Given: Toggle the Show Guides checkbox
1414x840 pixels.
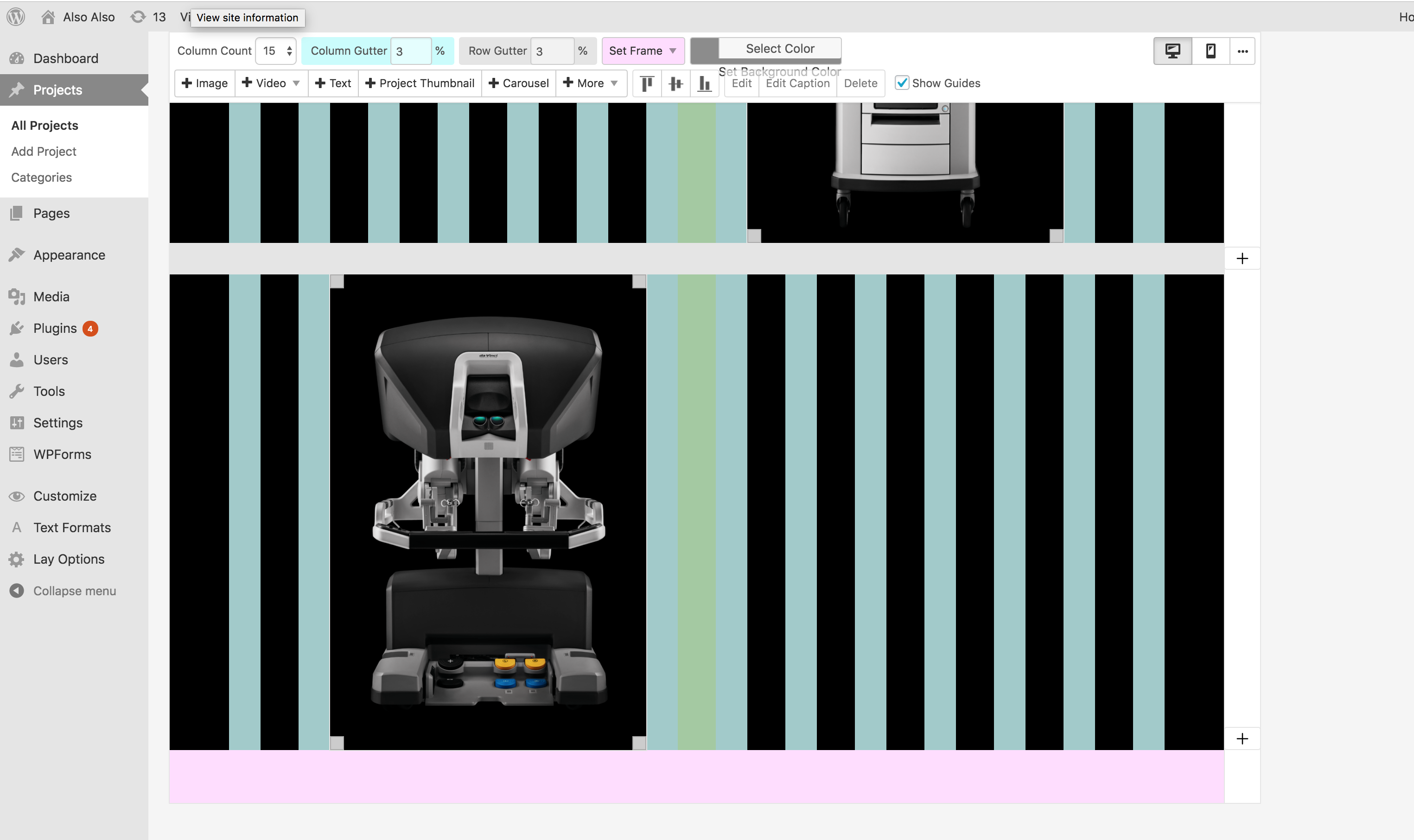Looking at the screenshot, I should click(902, 83).
